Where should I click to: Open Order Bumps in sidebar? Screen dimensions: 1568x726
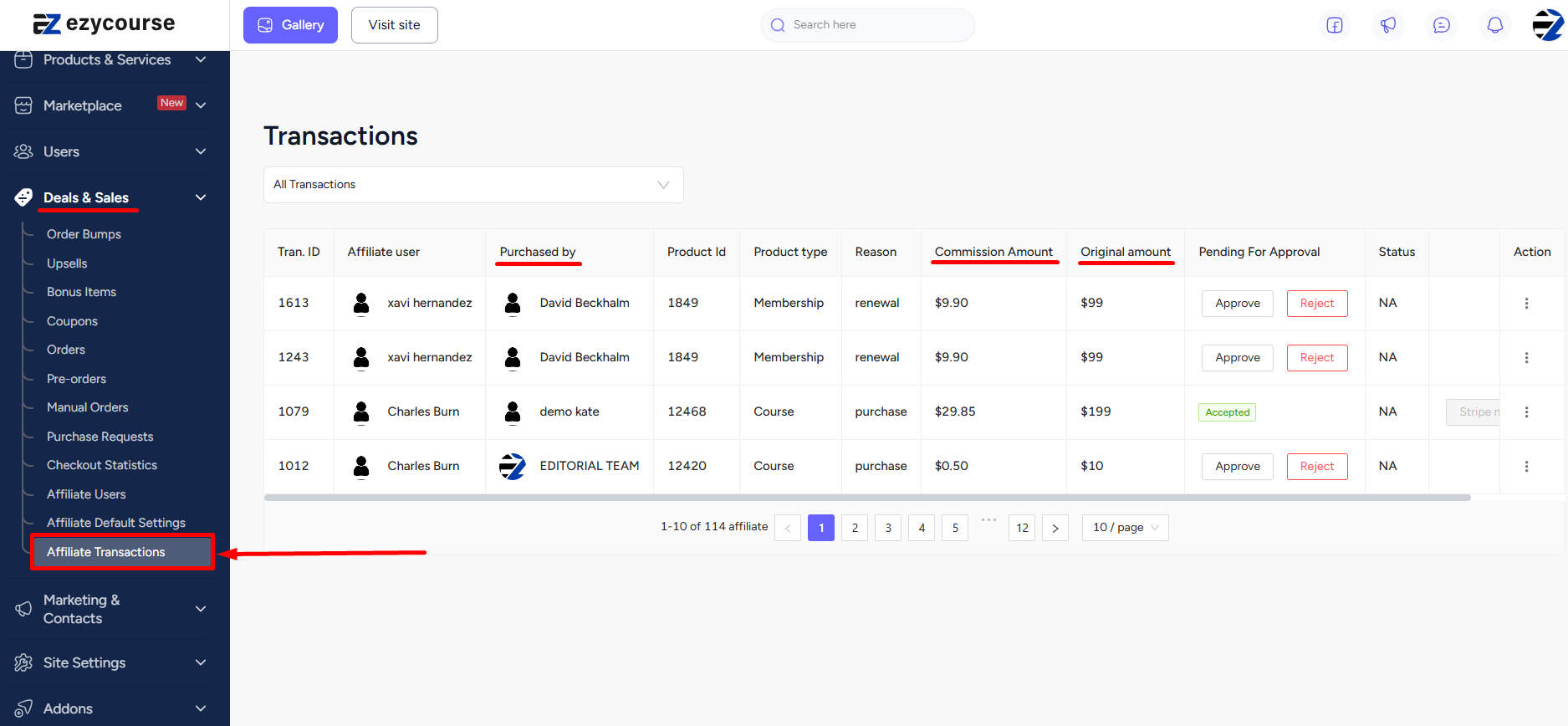pos(84,234)
